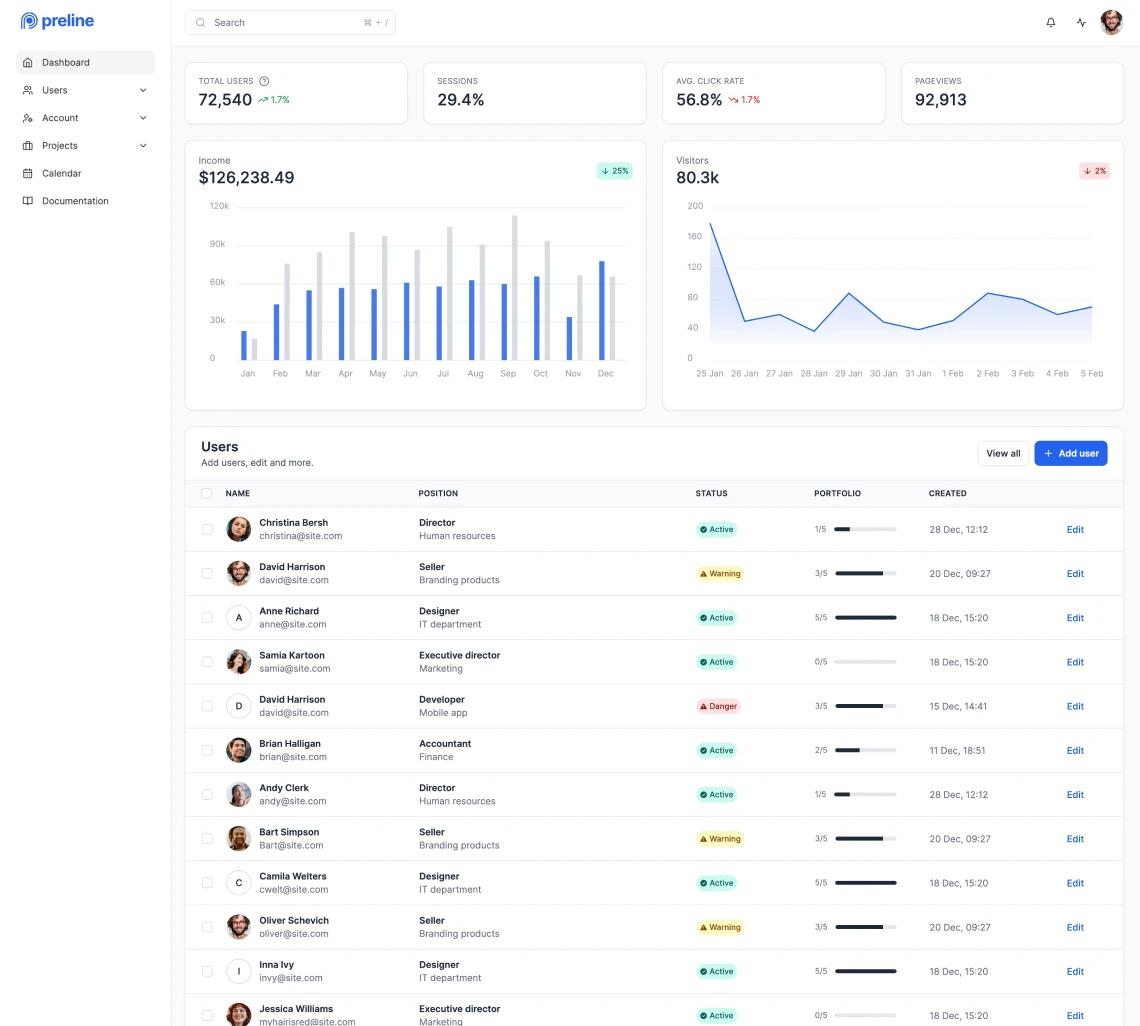The height and width of the screenshot is (1026, 1140).
Task: Click View all in the Users panel
Action: (x=1002, y=453)
